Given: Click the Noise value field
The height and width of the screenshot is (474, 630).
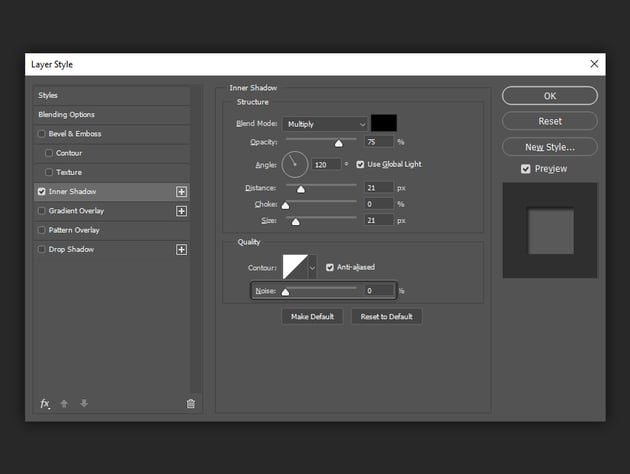Looking at the screenshot, I should (379, 290).
